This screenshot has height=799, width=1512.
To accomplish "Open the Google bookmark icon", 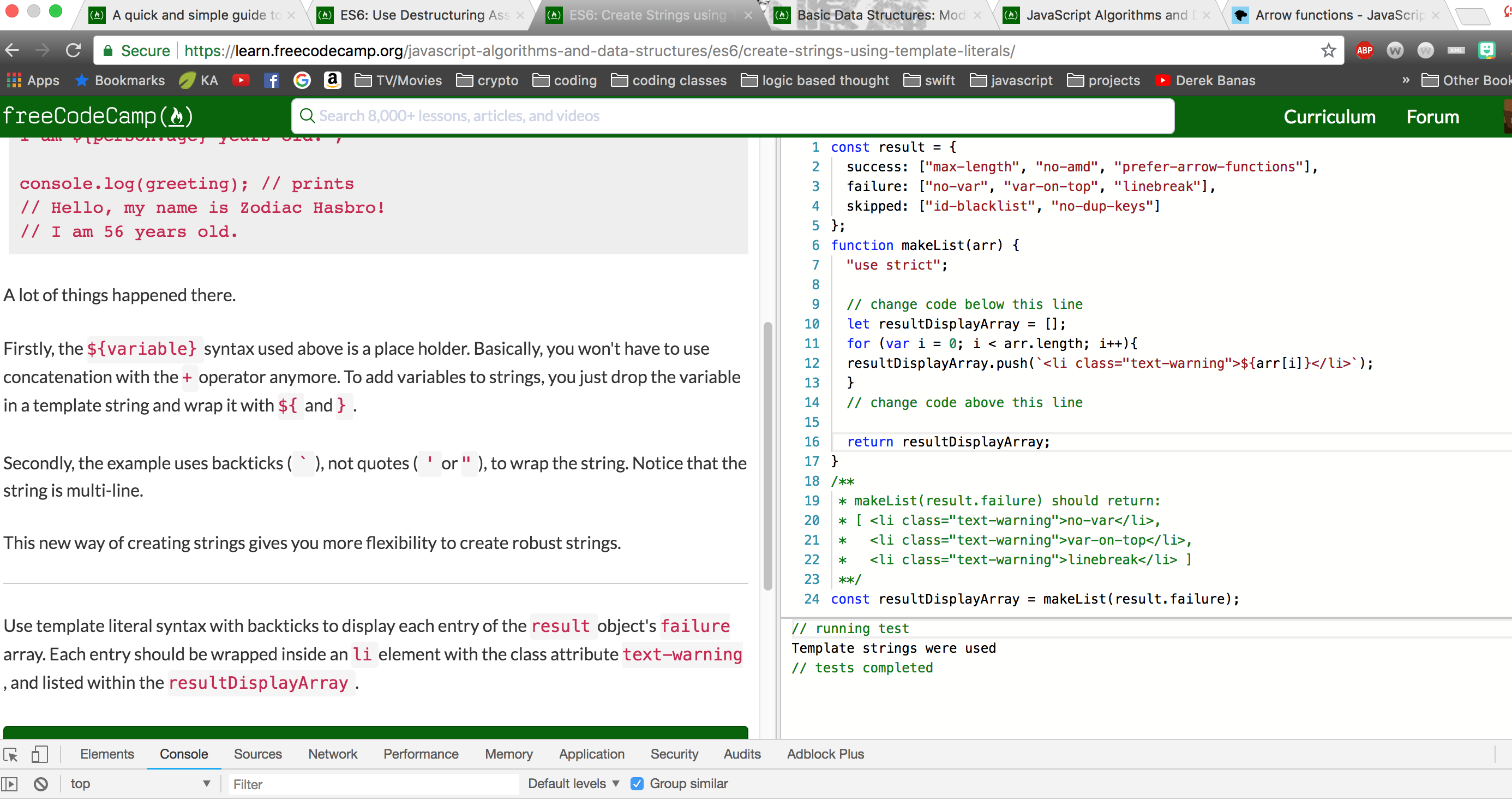I will 302,80.
